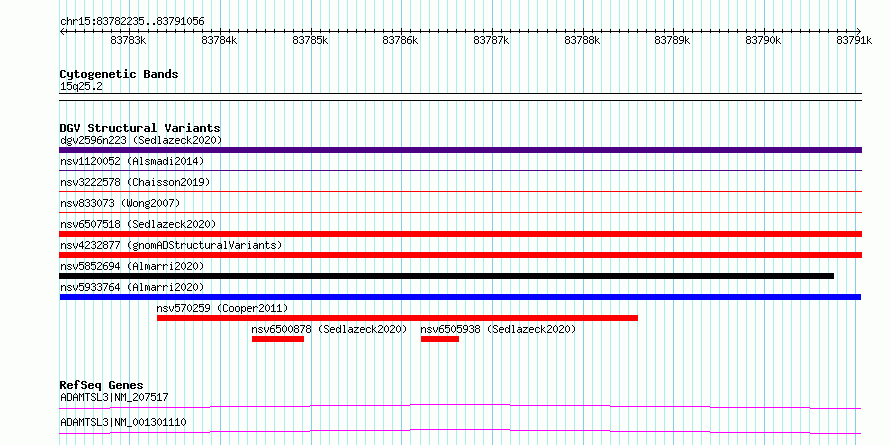The image size is (890, 445).
Task: Click the 83789k ruler tick label
Action: point(673,40)
